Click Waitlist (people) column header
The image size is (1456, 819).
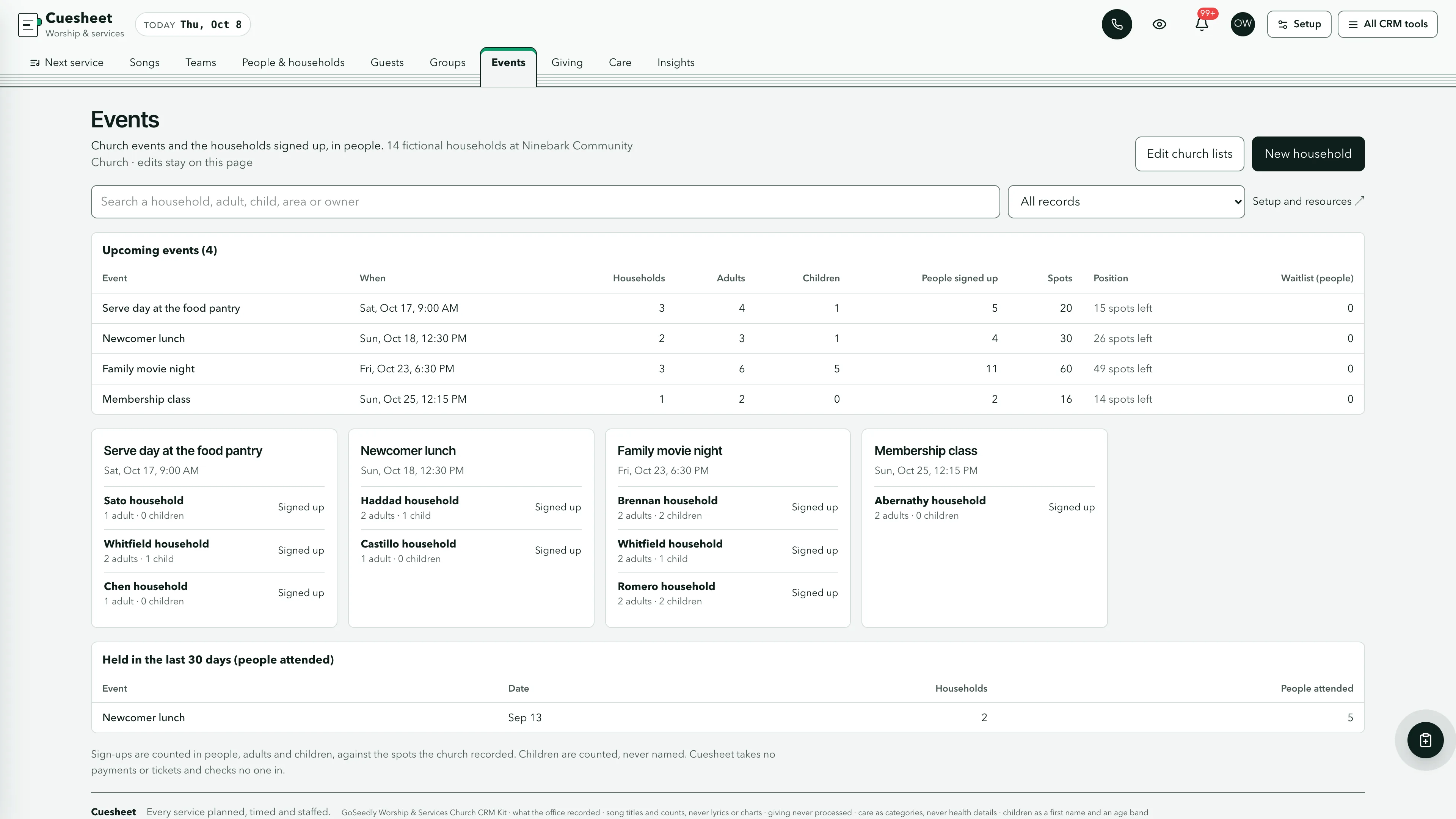1317,278
